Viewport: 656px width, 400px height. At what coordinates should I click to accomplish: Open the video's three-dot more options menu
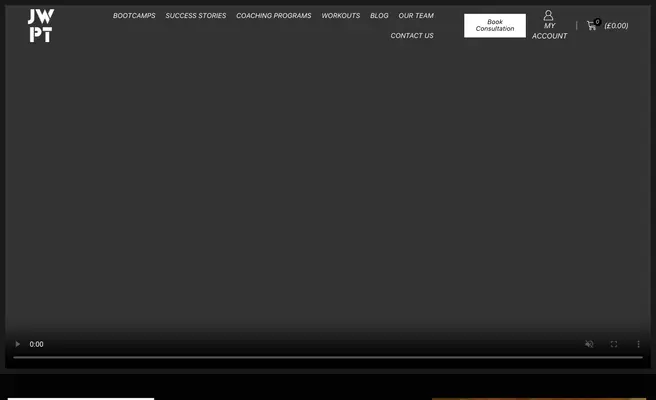coord(638,344)
